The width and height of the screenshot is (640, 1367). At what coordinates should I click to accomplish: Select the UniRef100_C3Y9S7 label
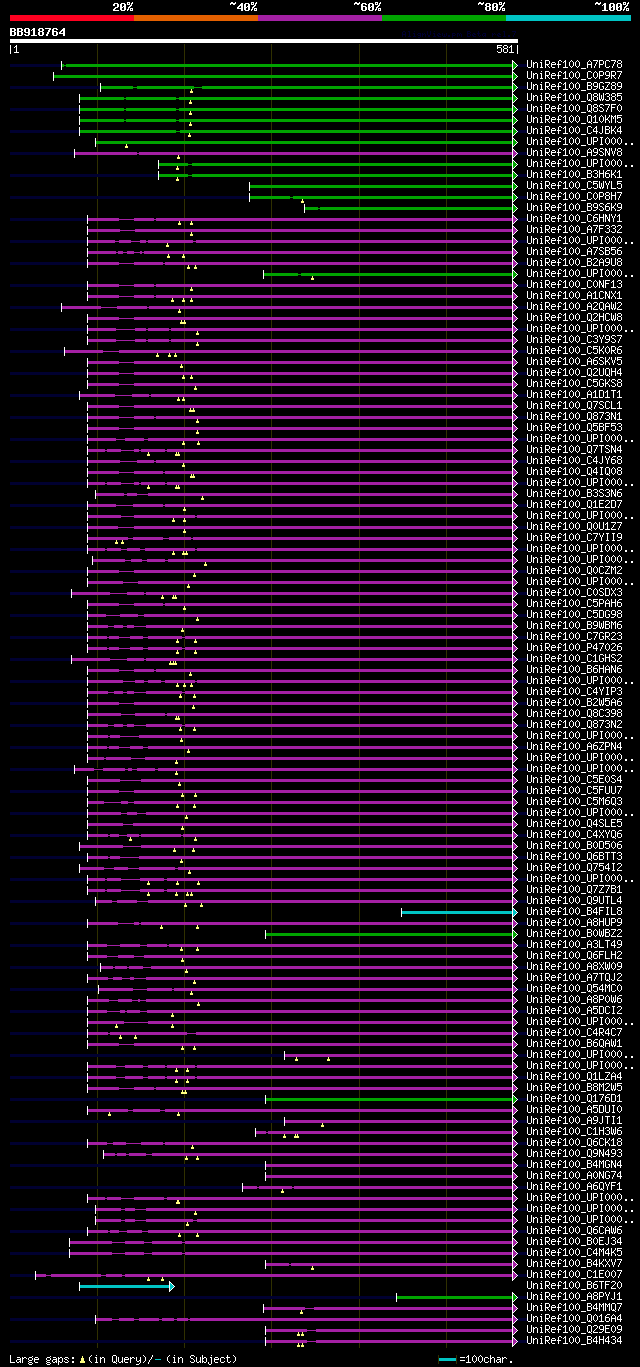pos(574,339)
